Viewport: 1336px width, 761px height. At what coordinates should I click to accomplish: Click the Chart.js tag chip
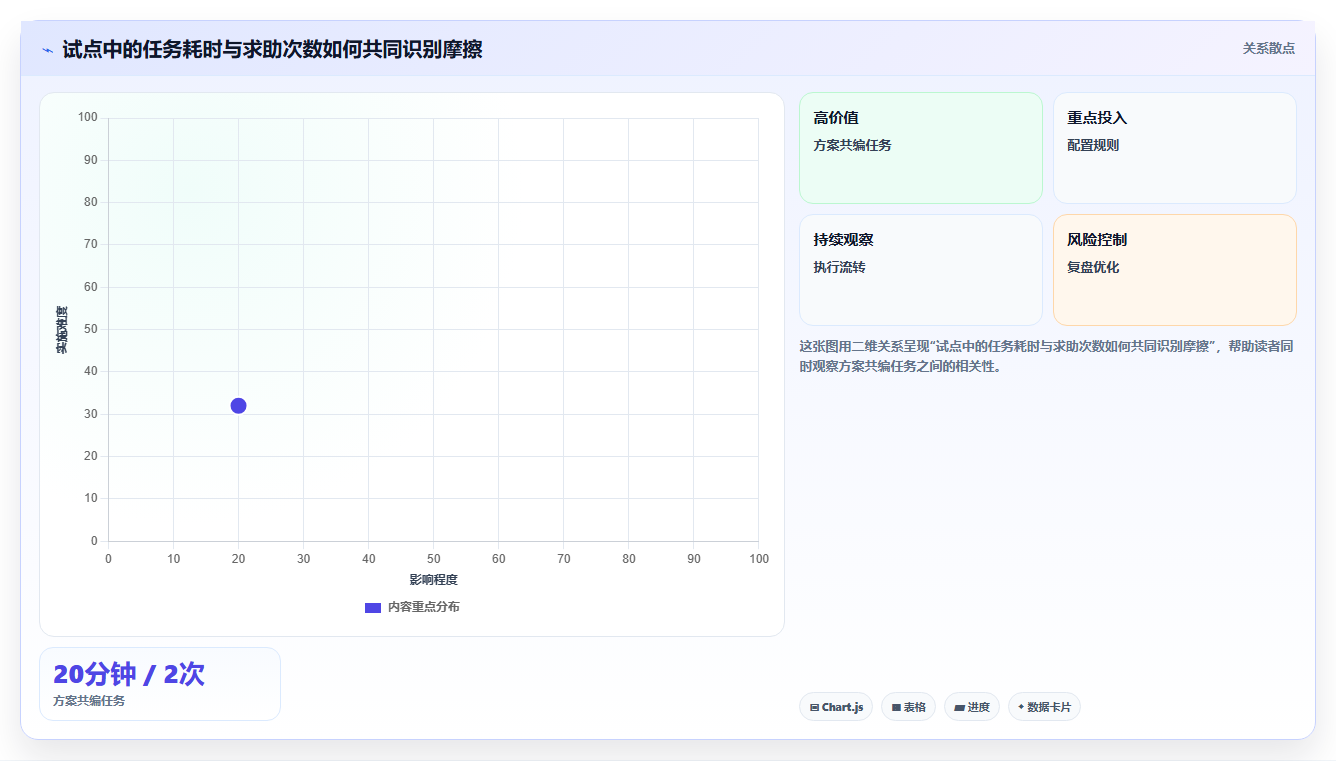[836, 707]
